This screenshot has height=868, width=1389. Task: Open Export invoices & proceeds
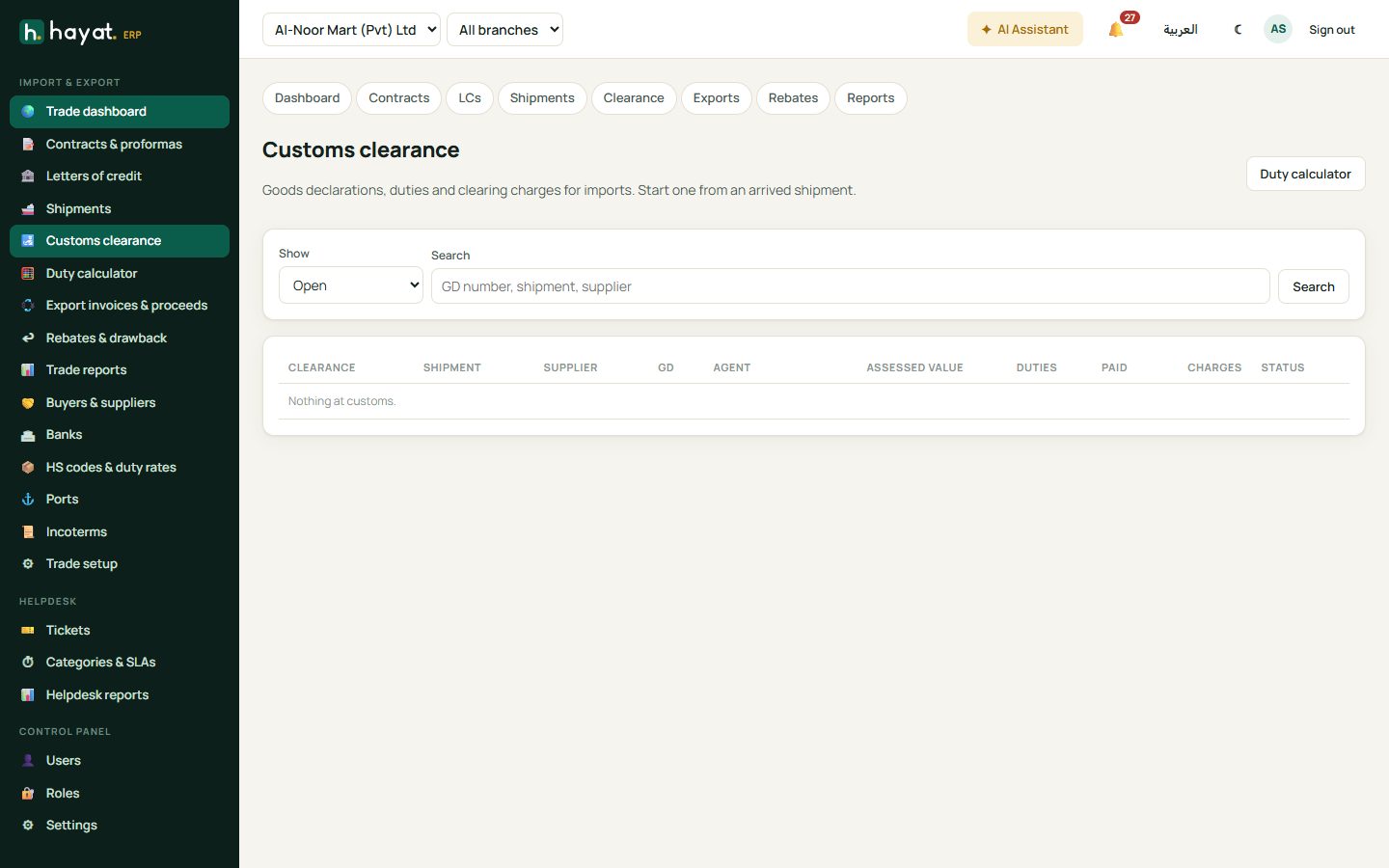click(x=120, y=306)
